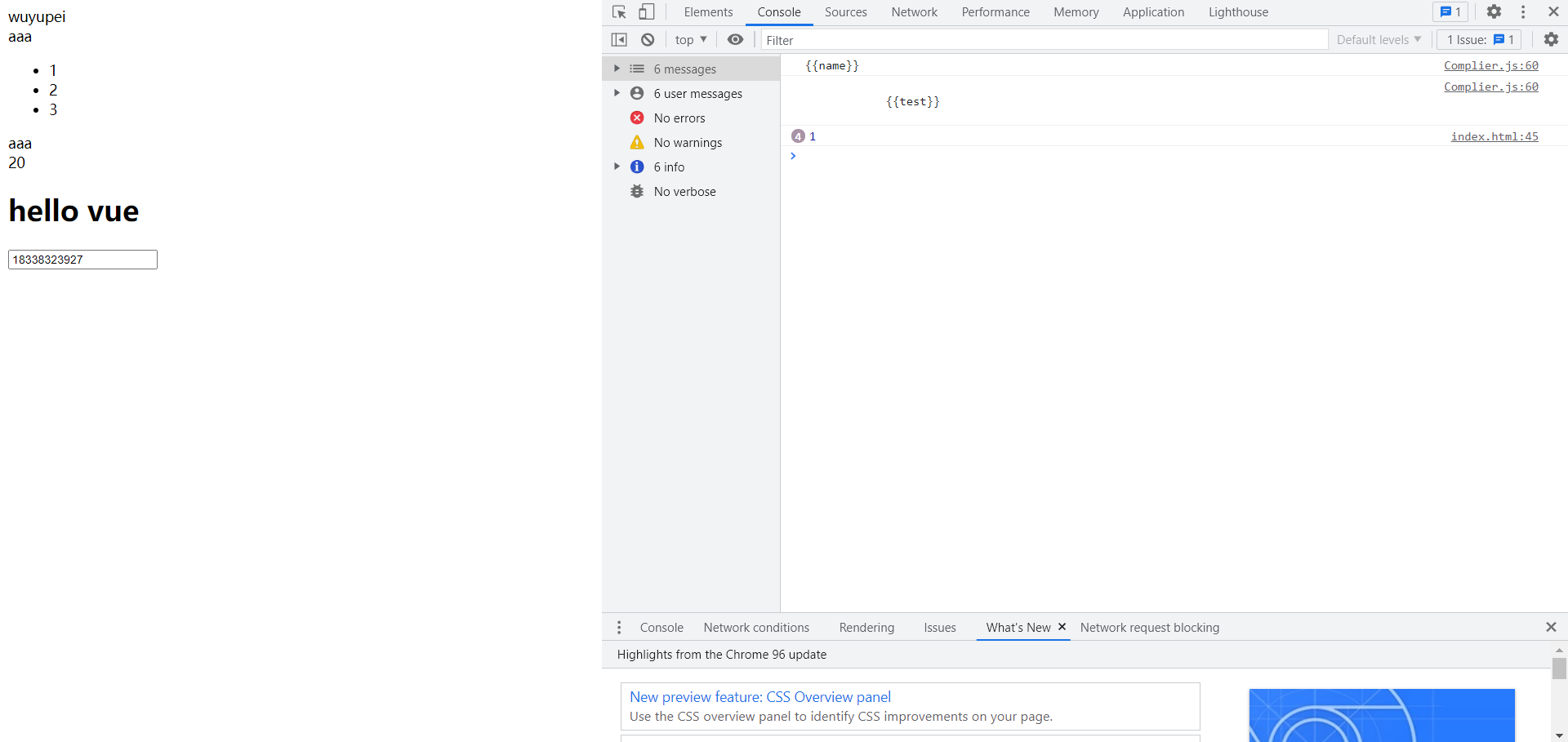Click the messages list icon

click(x=637, y=69)
